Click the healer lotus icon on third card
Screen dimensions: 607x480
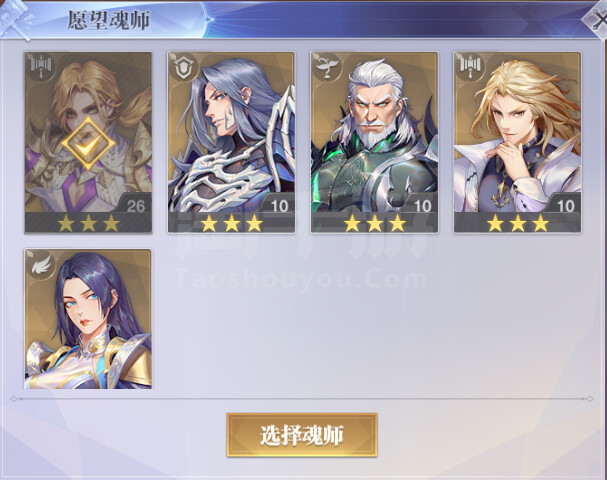pos(326,67)
